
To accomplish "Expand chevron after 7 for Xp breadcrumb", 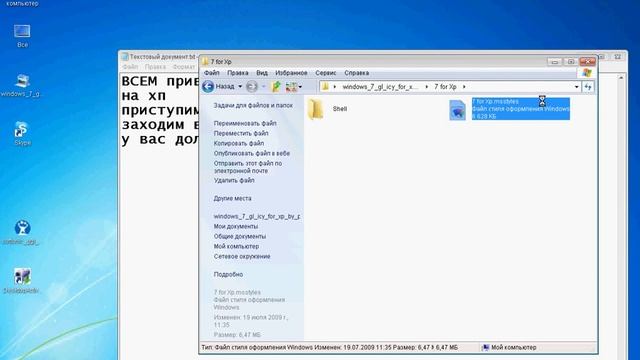I will pyautogui.click(x=464, y=87).
